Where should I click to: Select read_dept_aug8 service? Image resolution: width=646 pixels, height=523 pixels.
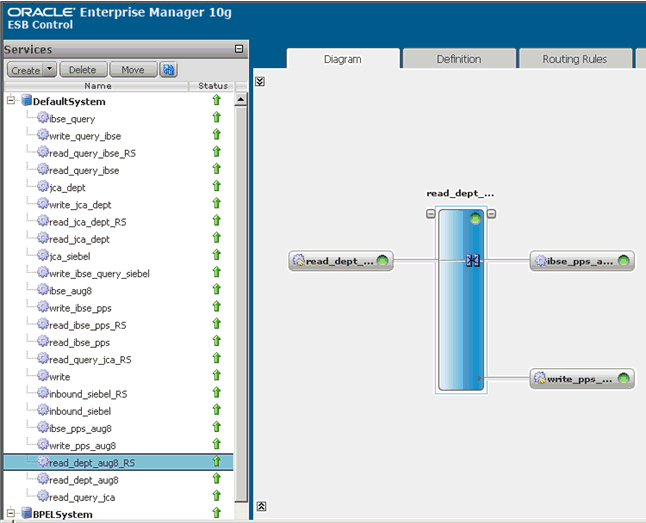[84, 481]
